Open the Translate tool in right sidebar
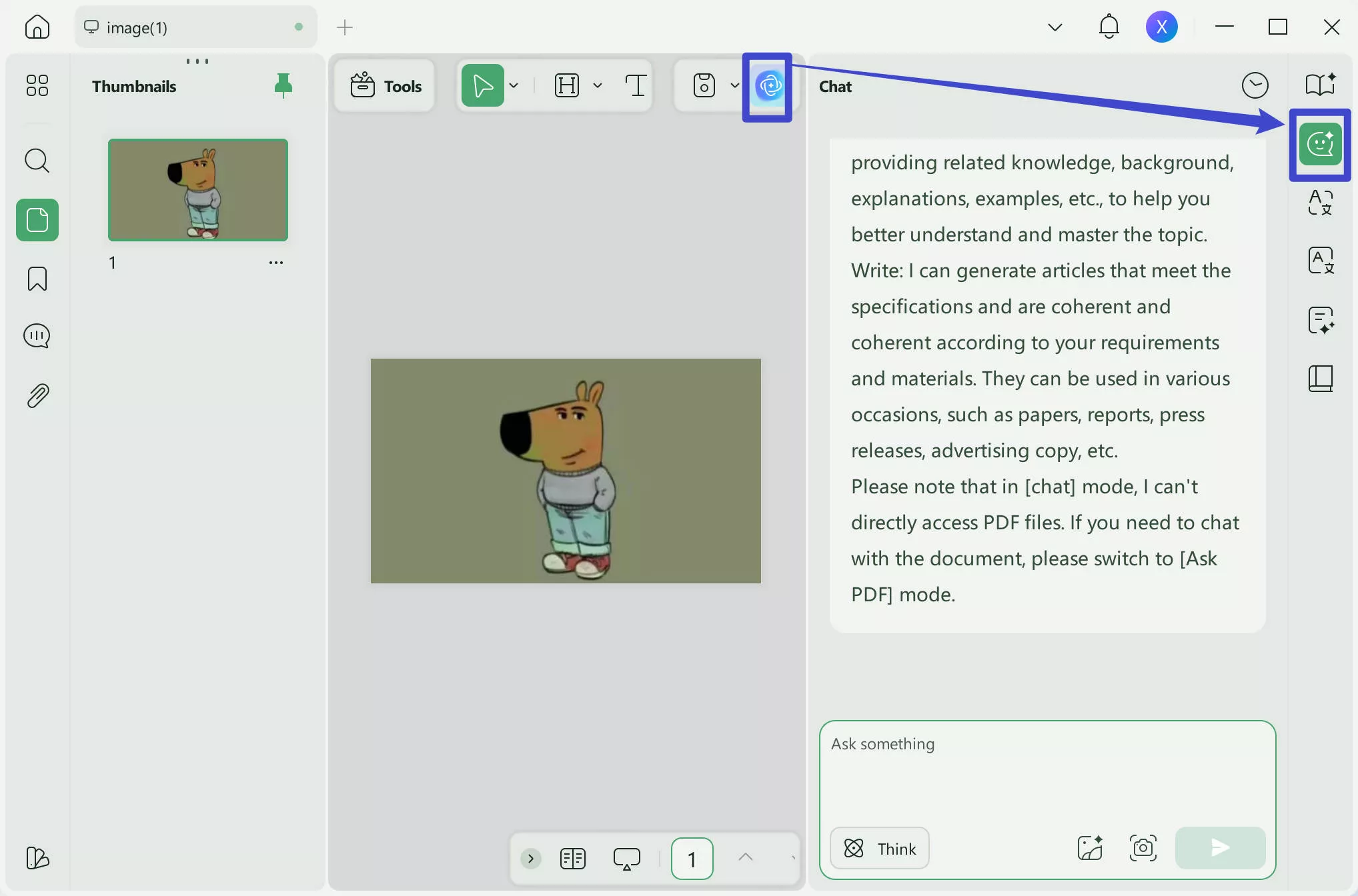 tap(1320, 202)
